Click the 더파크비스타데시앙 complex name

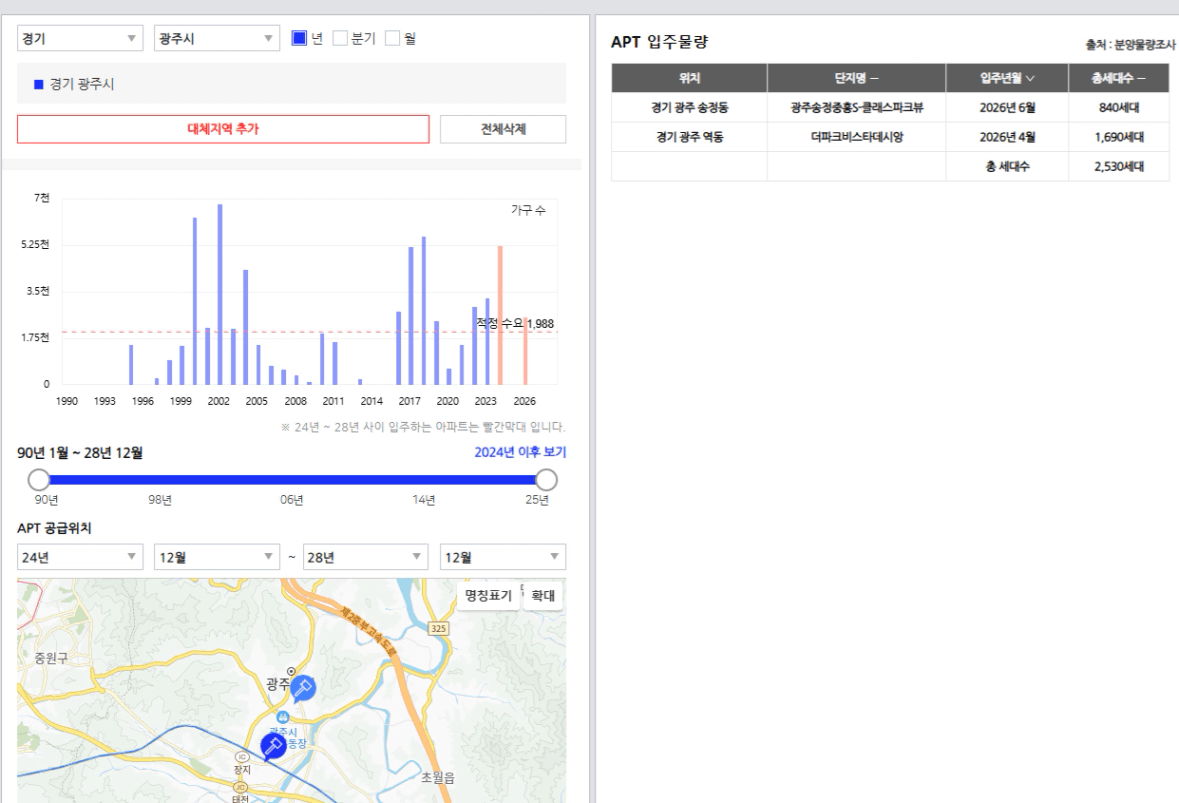tap(856, 137)
